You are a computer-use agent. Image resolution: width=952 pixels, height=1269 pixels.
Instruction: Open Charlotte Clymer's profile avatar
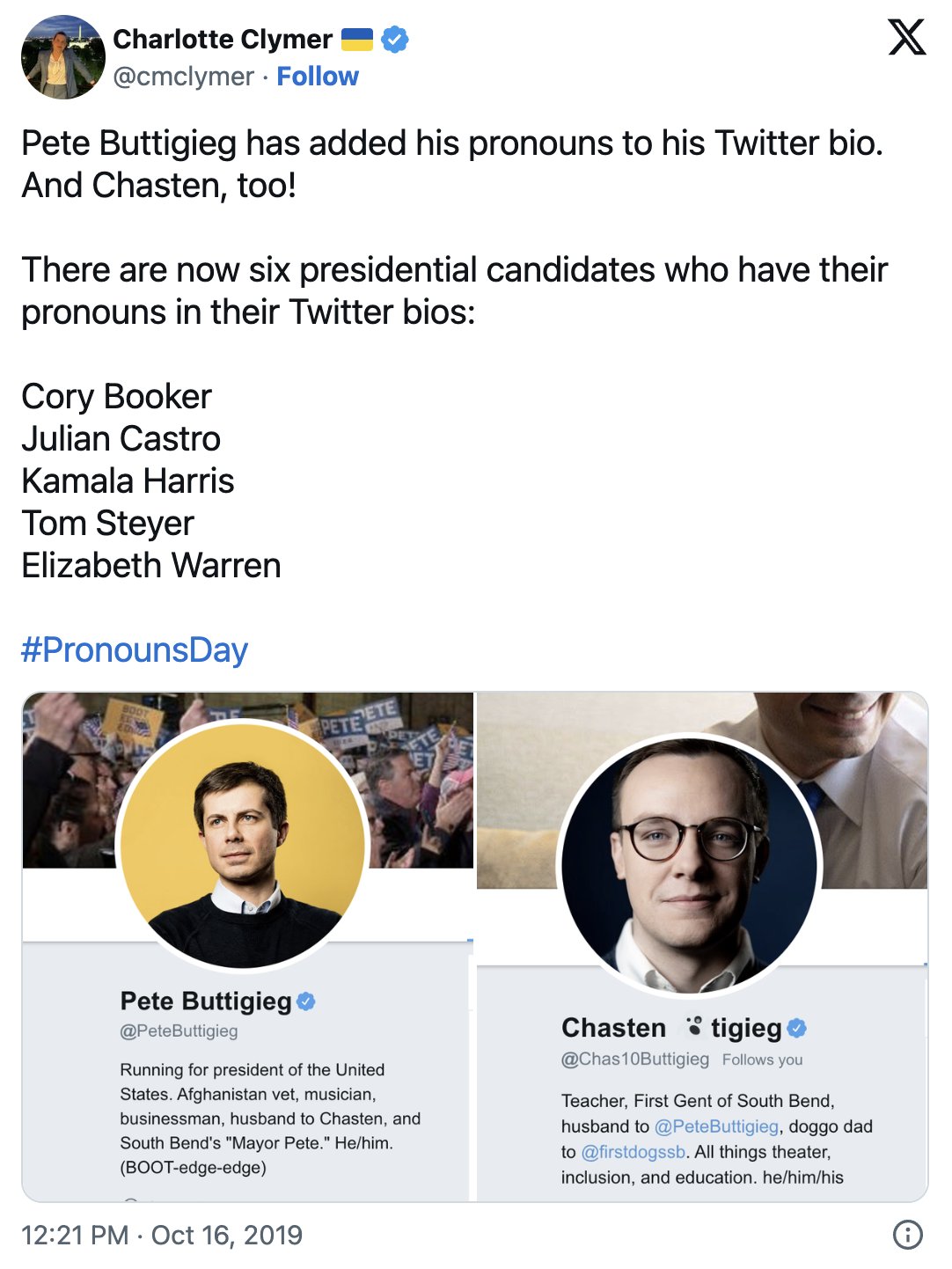[62, 57]
